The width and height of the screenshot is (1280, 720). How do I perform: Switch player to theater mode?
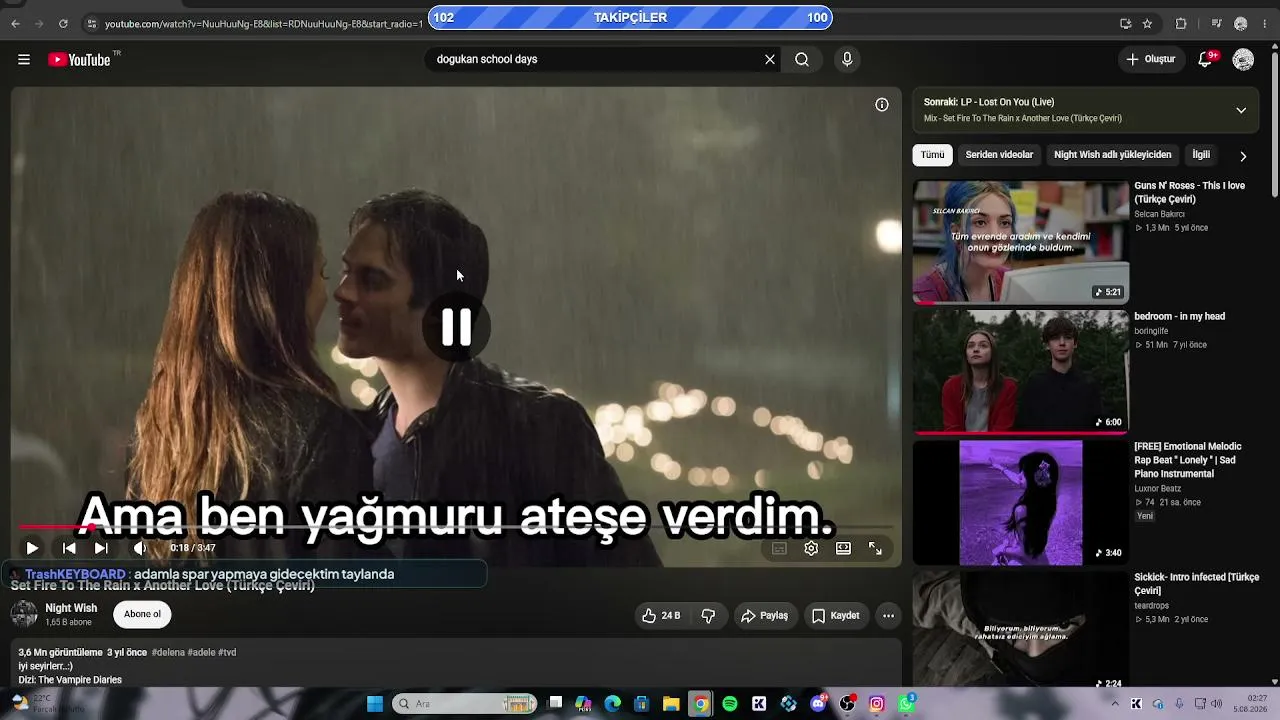843,548
